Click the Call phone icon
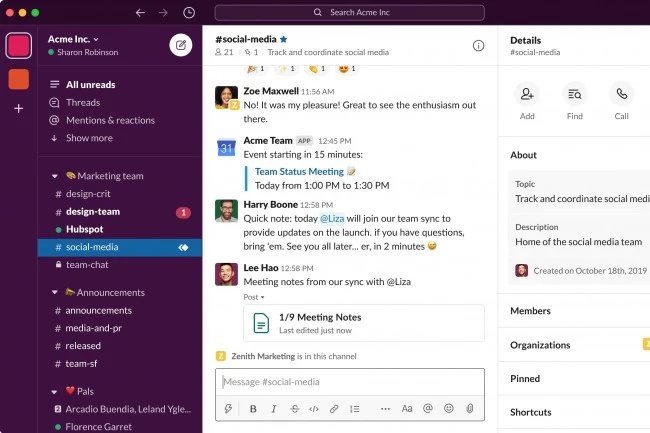 click(x=621, y=94)
